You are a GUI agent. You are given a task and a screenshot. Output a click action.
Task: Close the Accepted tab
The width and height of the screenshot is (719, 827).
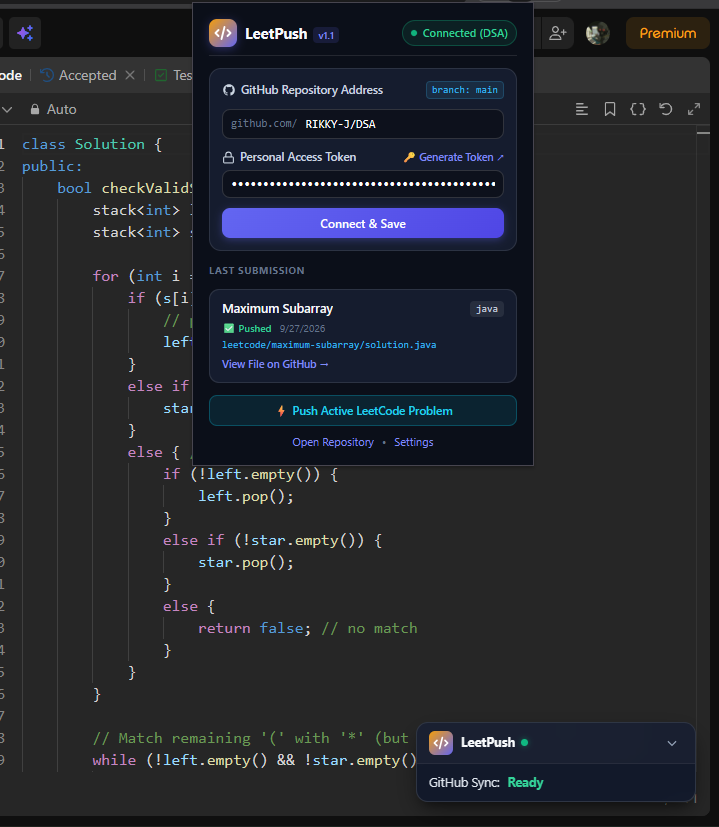(130, 75)
